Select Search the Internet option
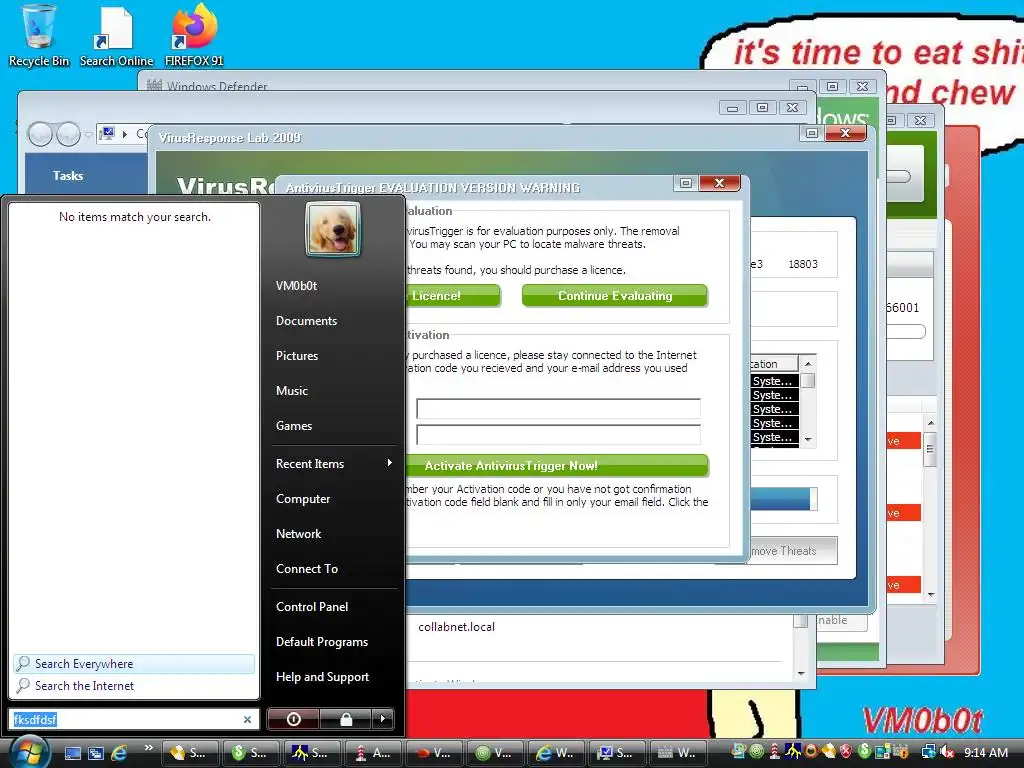1024x768 pixels. 134,686
